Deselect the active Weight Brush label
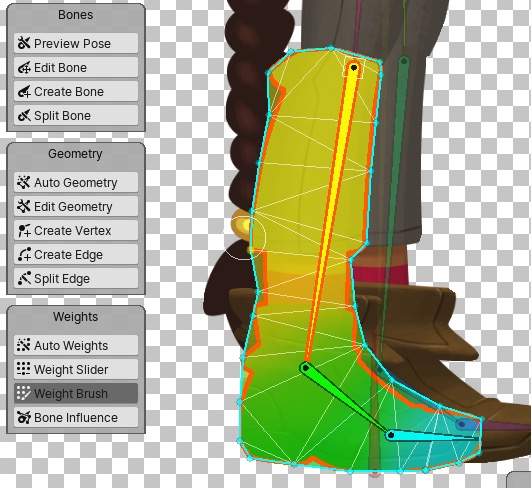Screen dimensions: 531x488 pos(71,394)
